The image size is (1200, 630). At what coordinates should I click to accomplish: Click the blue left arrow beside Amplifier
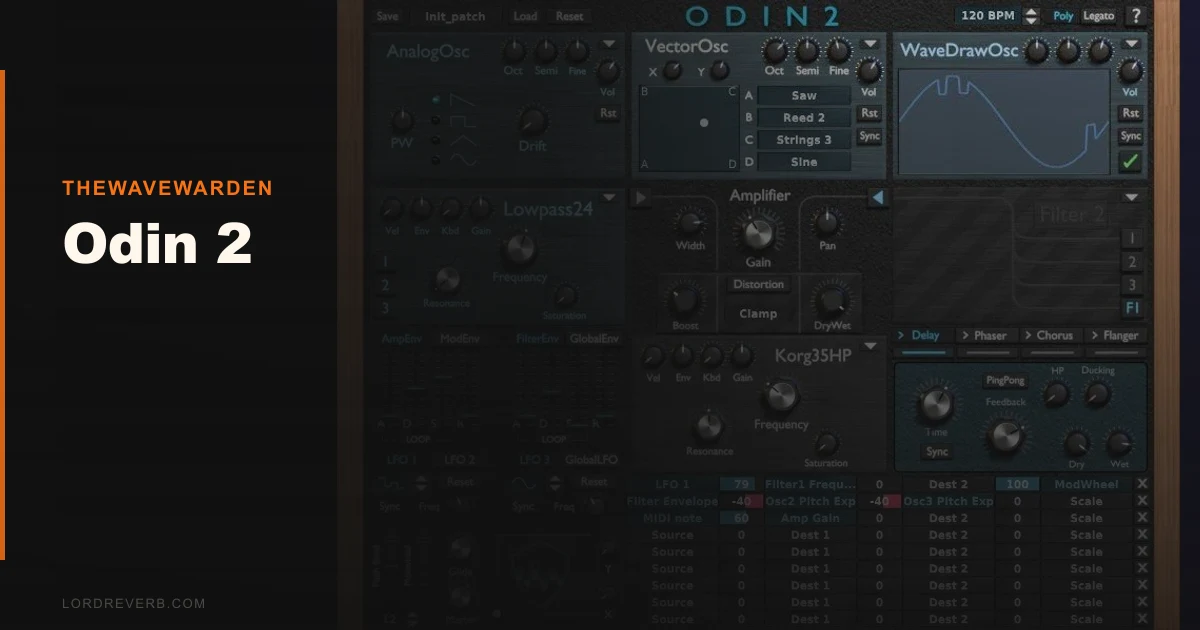tap(878, 197)
